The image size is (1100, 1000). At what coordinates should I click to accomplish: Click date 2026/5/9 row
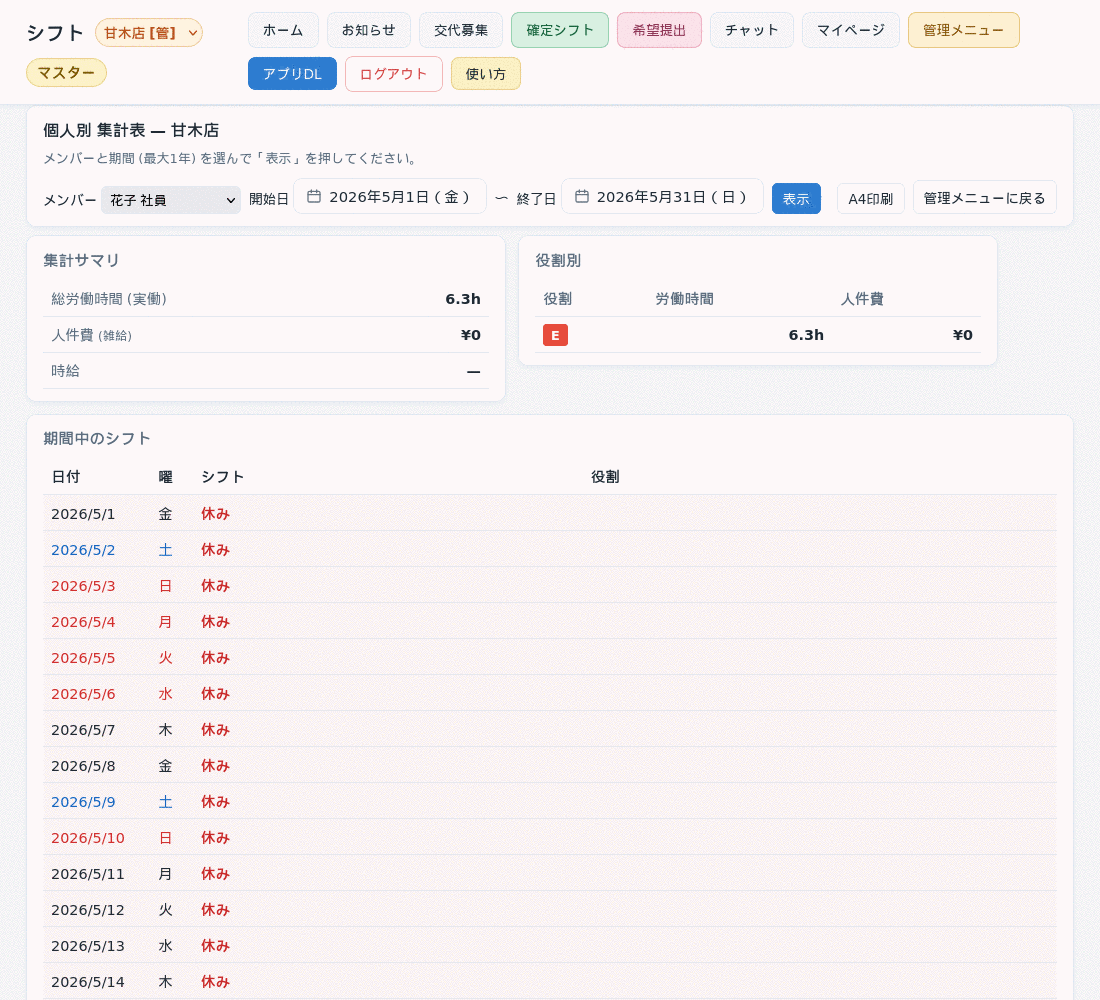(549, 801)
